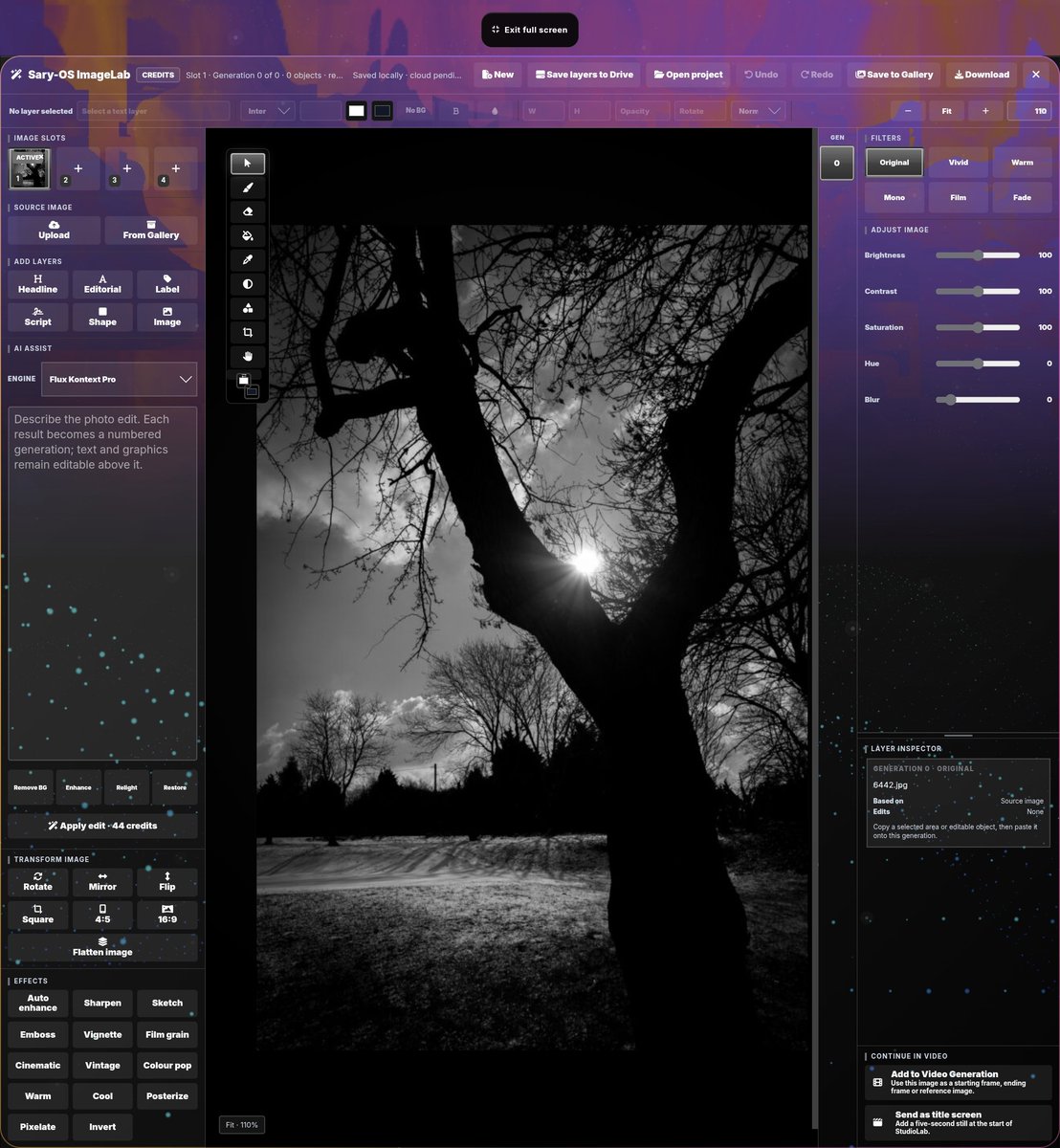
Task: Crop image to 16:9 ratio
Action: coord(167,915)
